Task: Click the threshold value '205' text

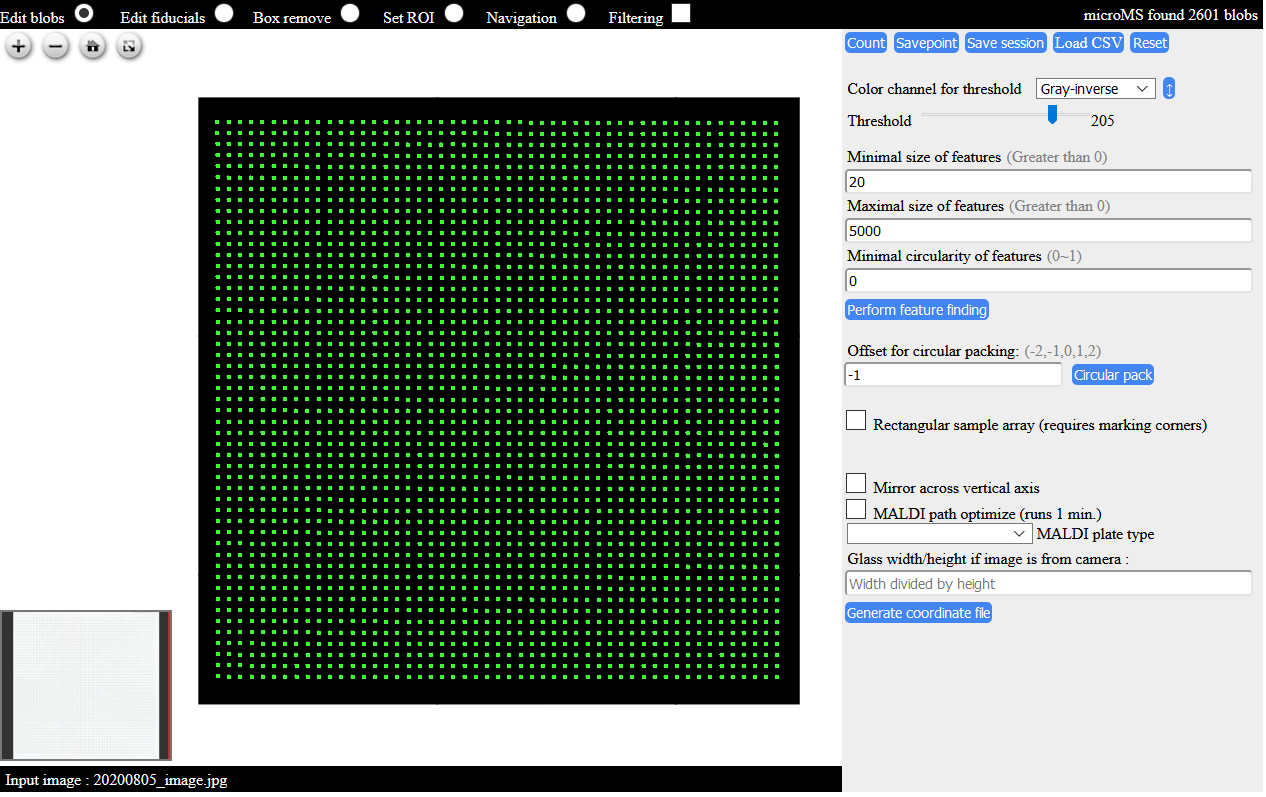Action: 1102,121
